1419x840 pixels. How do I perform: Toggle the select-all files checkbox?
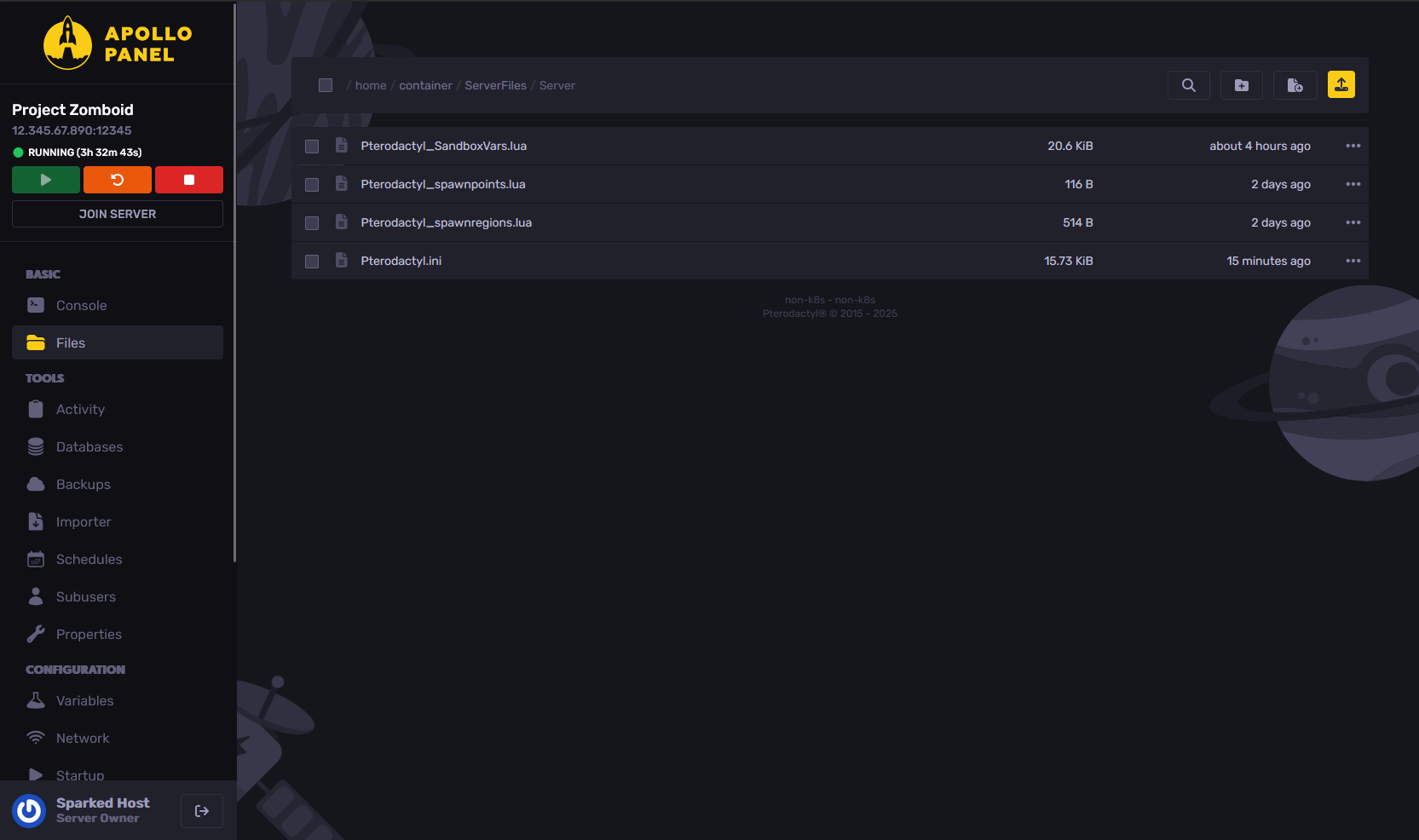pyautogui.click(x=326, y=85)
